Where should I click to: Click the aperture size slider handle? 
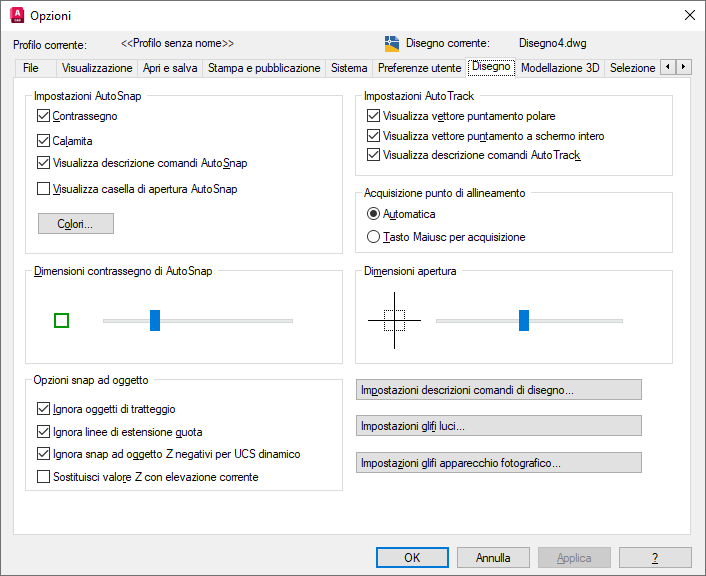pos(523,320)
